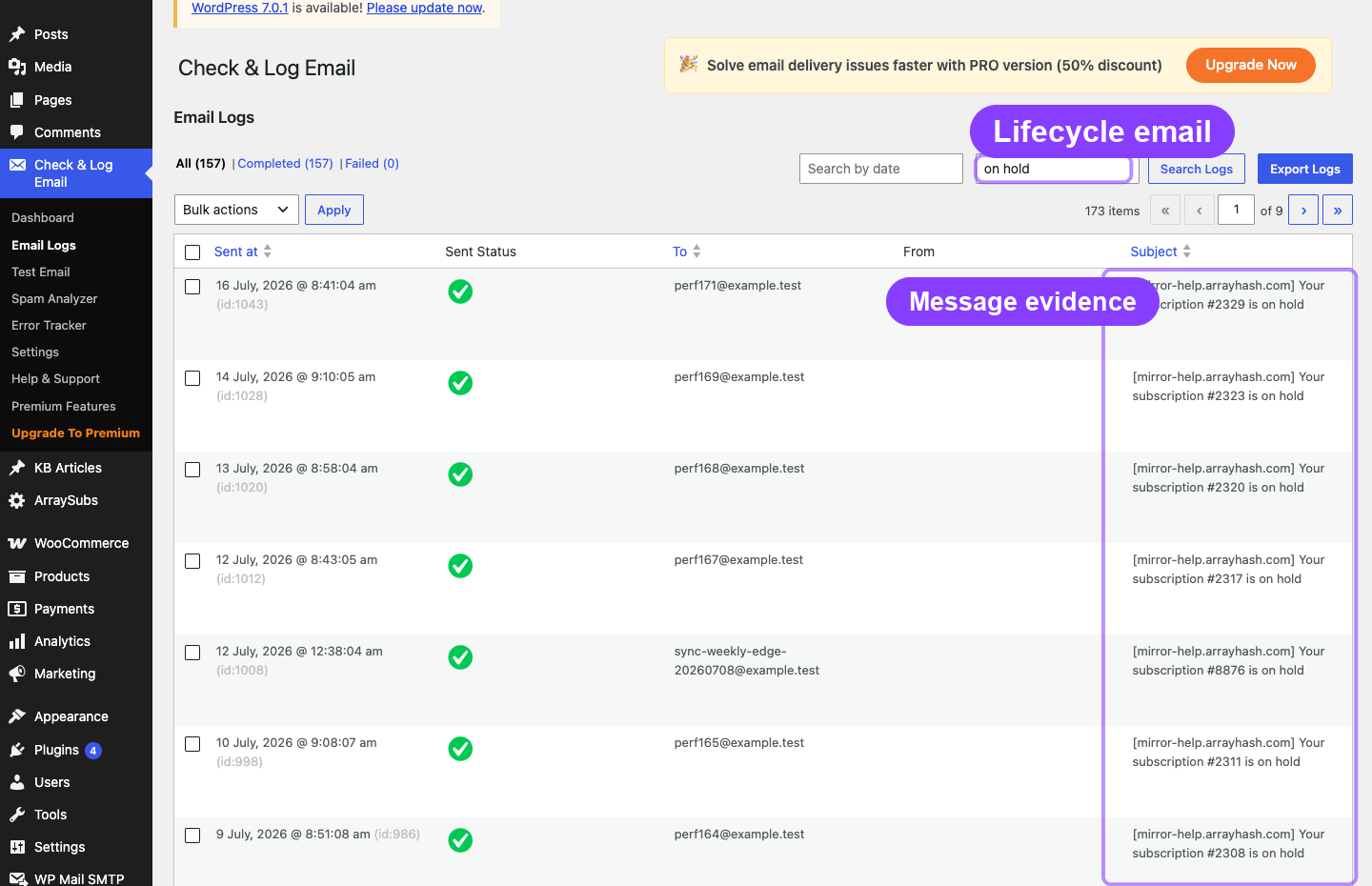Click the Upgrade Now button
The width and height of the screenshot is (1372, 886).
pos(1251,65)
